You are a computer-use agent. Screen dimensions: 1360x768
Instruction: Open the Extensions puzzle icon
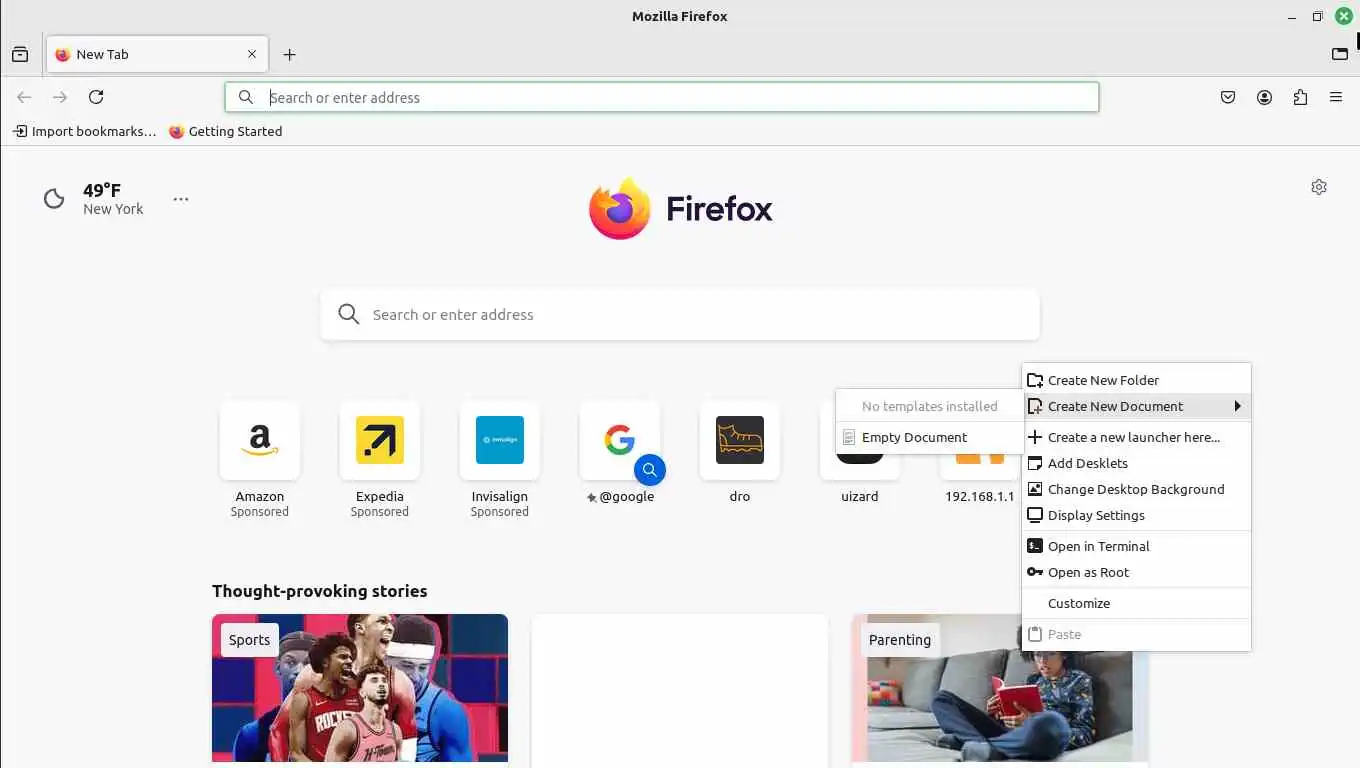tap(1300, 97)
